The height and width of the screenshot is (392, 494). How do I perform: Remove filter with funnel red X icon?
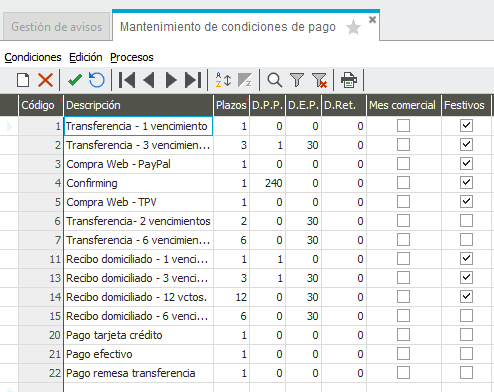click(x=319, y=81)
